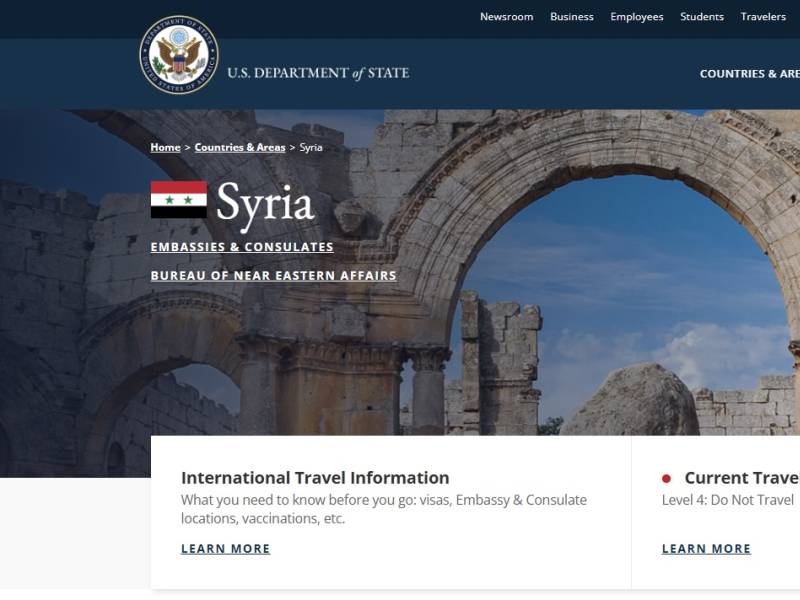The height and width of the screenshot is (600, 800).
Task: Open the Embassies & Consulates link
Action: tap(242, 247)
